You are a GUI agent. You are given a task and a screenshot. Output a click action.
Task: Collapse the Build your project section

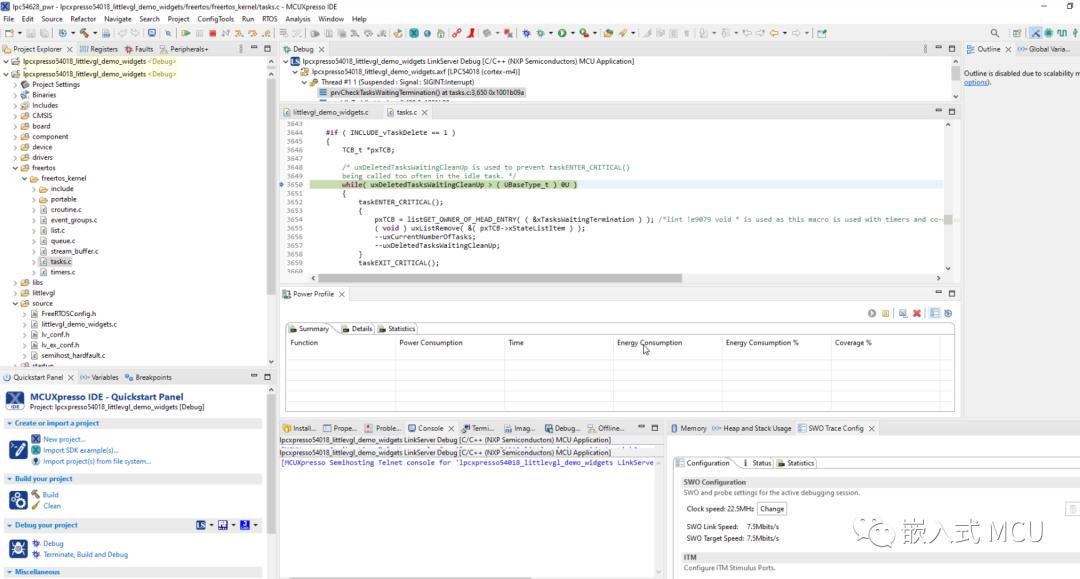coord(9,478)
